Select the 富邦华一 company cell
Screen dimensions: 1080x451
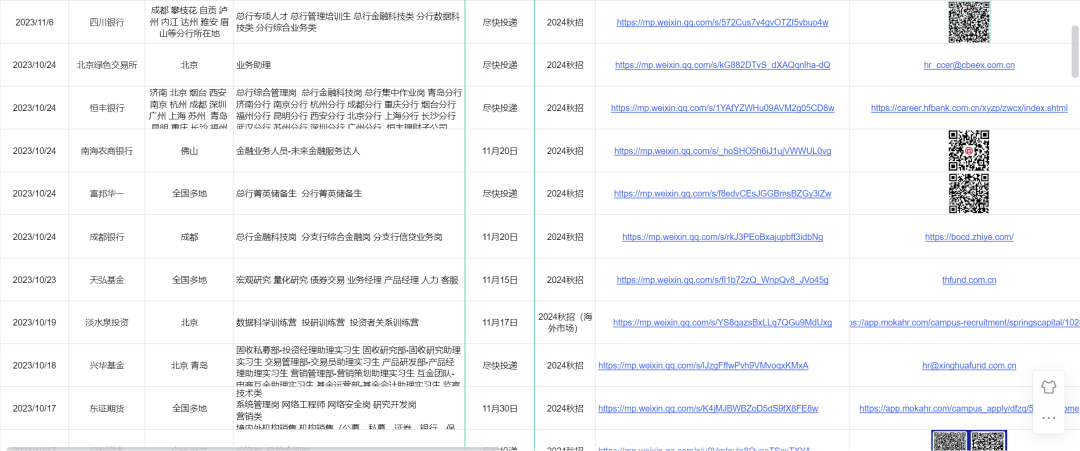coord(107,194)
